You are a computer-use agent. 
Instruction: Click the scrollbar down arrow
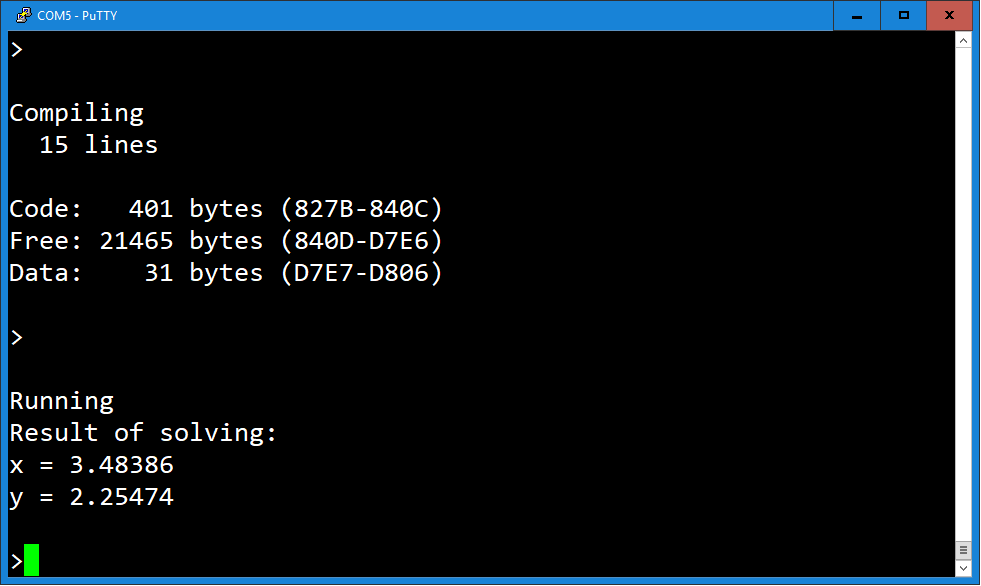963,568
